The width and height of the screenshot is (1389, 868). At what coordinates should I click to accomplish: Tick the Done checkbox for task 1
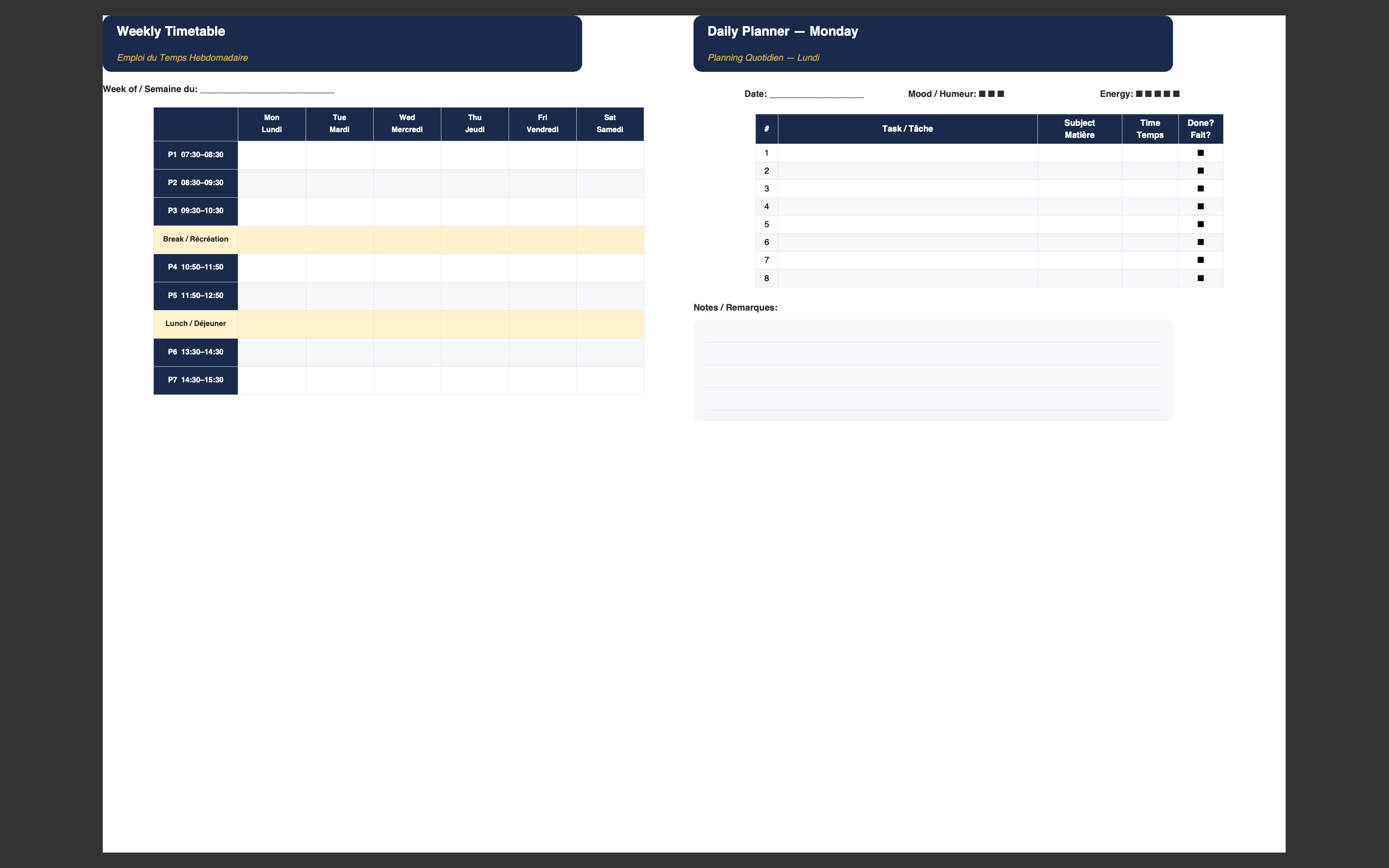click(1200, 153)
